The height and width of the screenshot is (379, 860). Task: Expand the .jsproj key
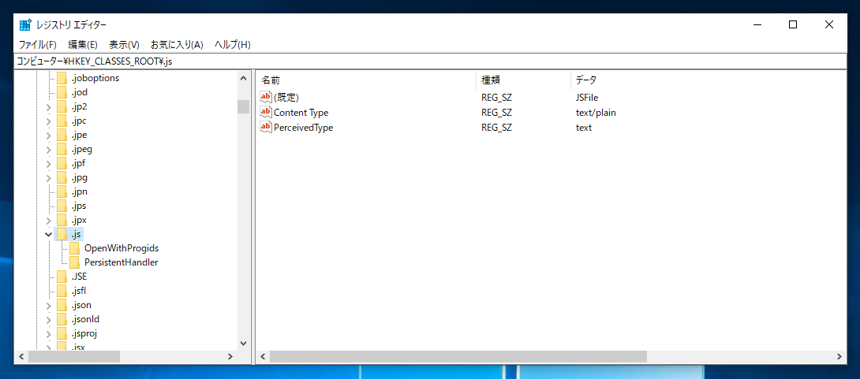click(x=48, y=333)
